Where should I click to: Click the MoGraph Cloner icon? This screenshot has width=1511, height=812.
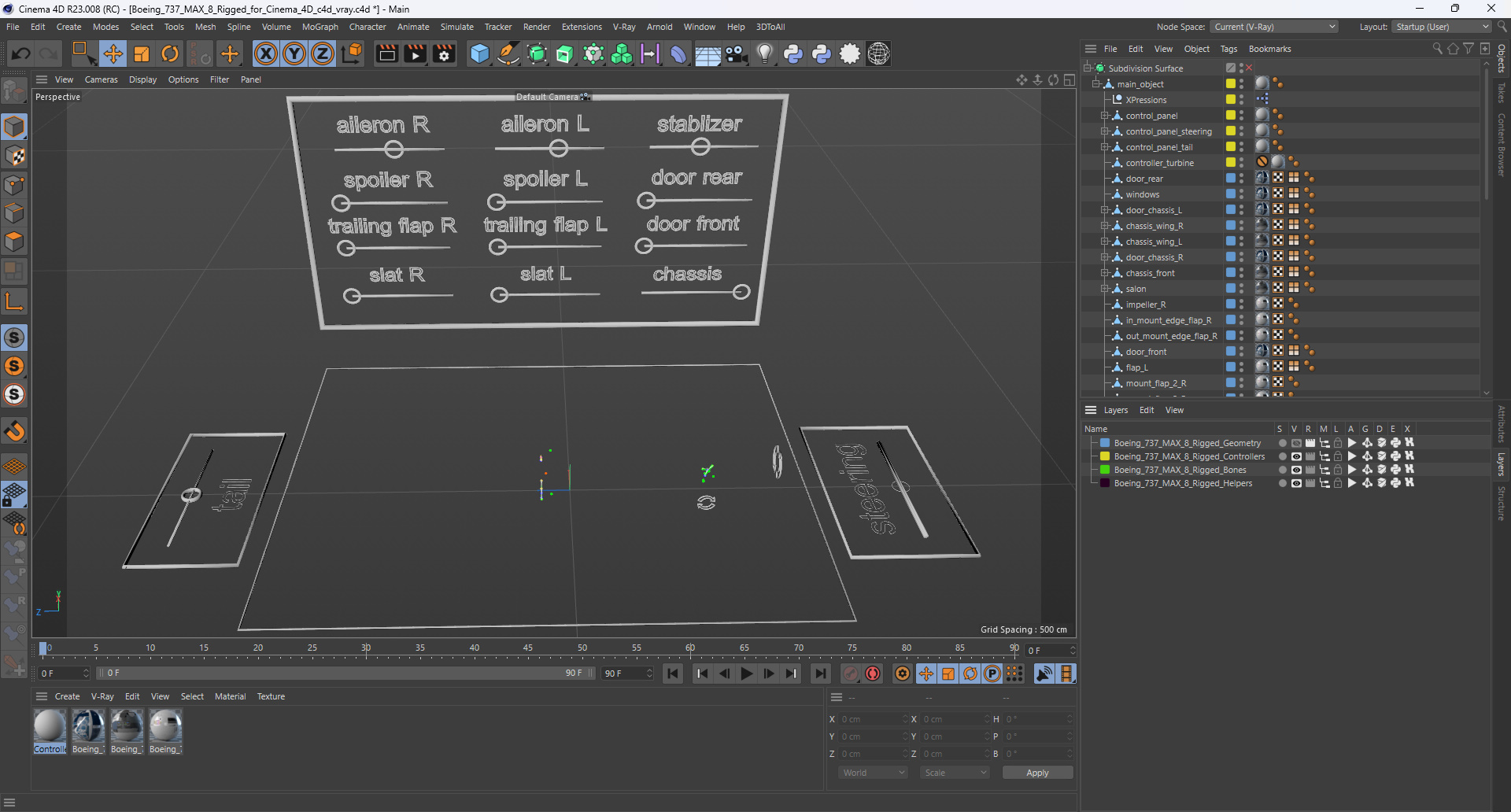click(622, 54)
